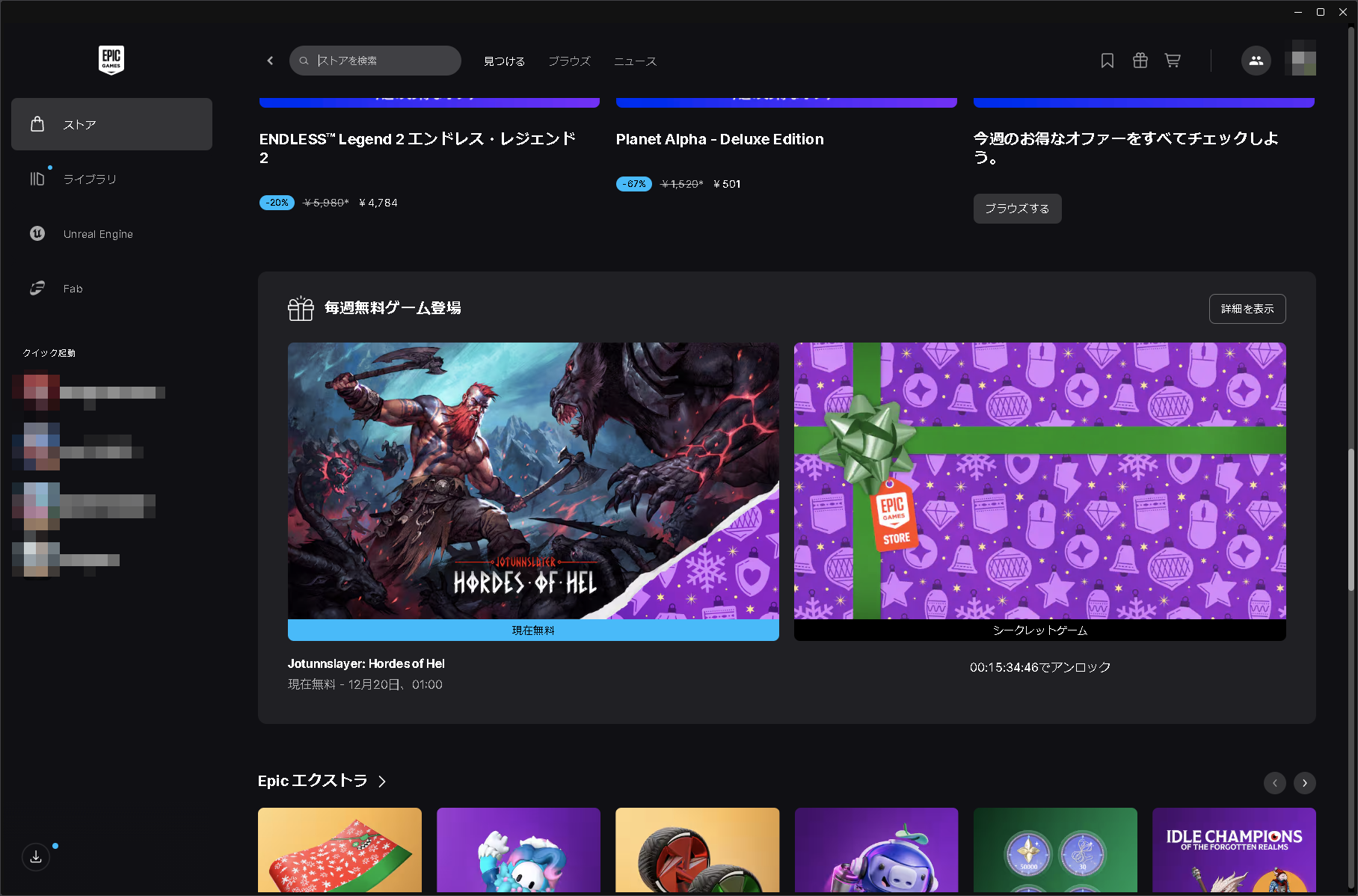Open Planet Alpha - Deluxe Edition title
1358x896 pixels.
click(720, 139)
